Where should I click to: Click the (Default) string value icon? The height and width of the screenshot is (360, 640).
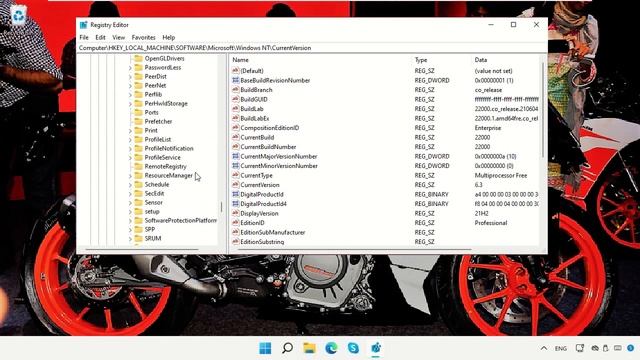[x=236, y=71]
